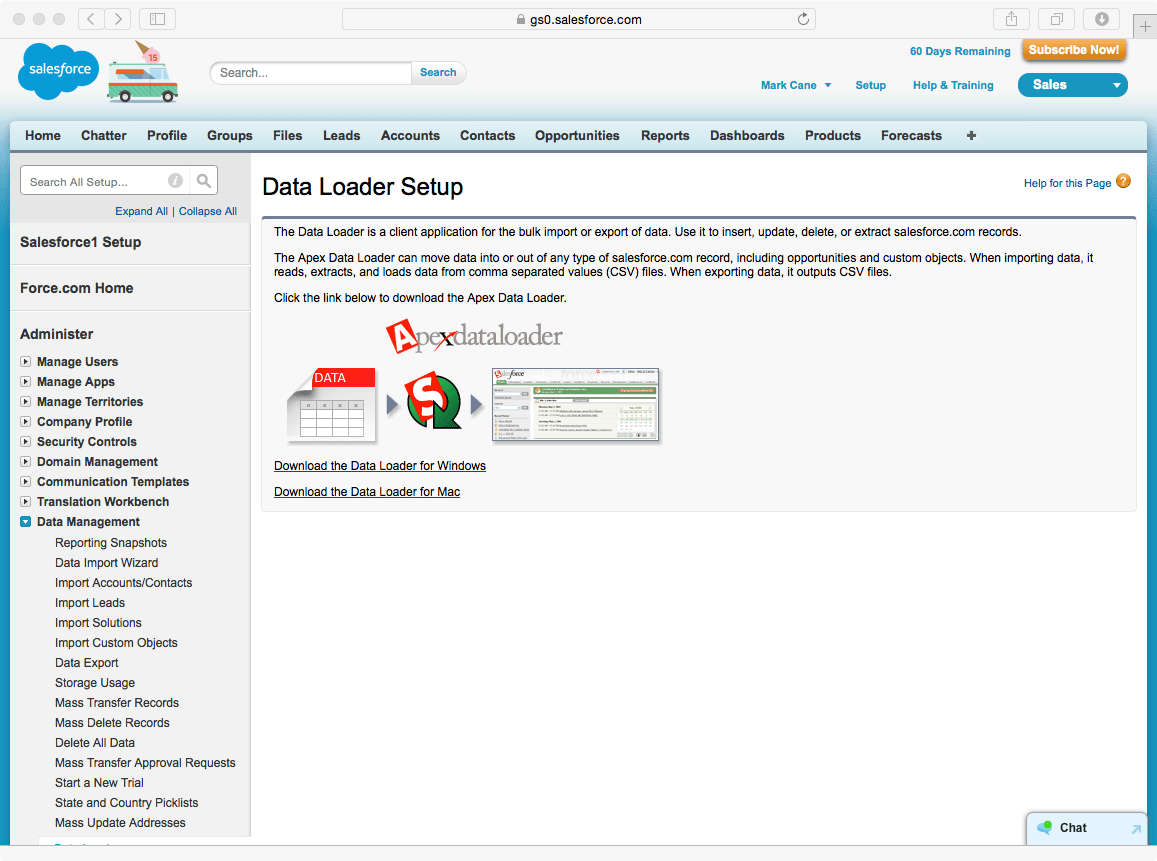Viewport: 1157px width, 861px height.
Task: Click the Salesforce screenshot thumbnail
Action: (x=576, y=405)
